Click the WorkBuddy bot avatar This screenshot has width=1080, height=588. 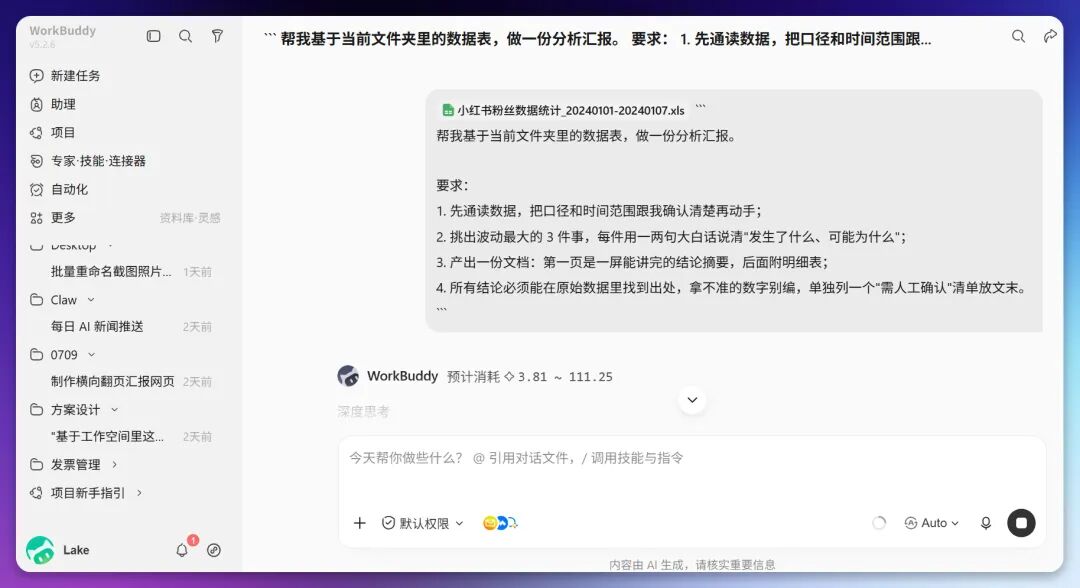coord(349,376)
